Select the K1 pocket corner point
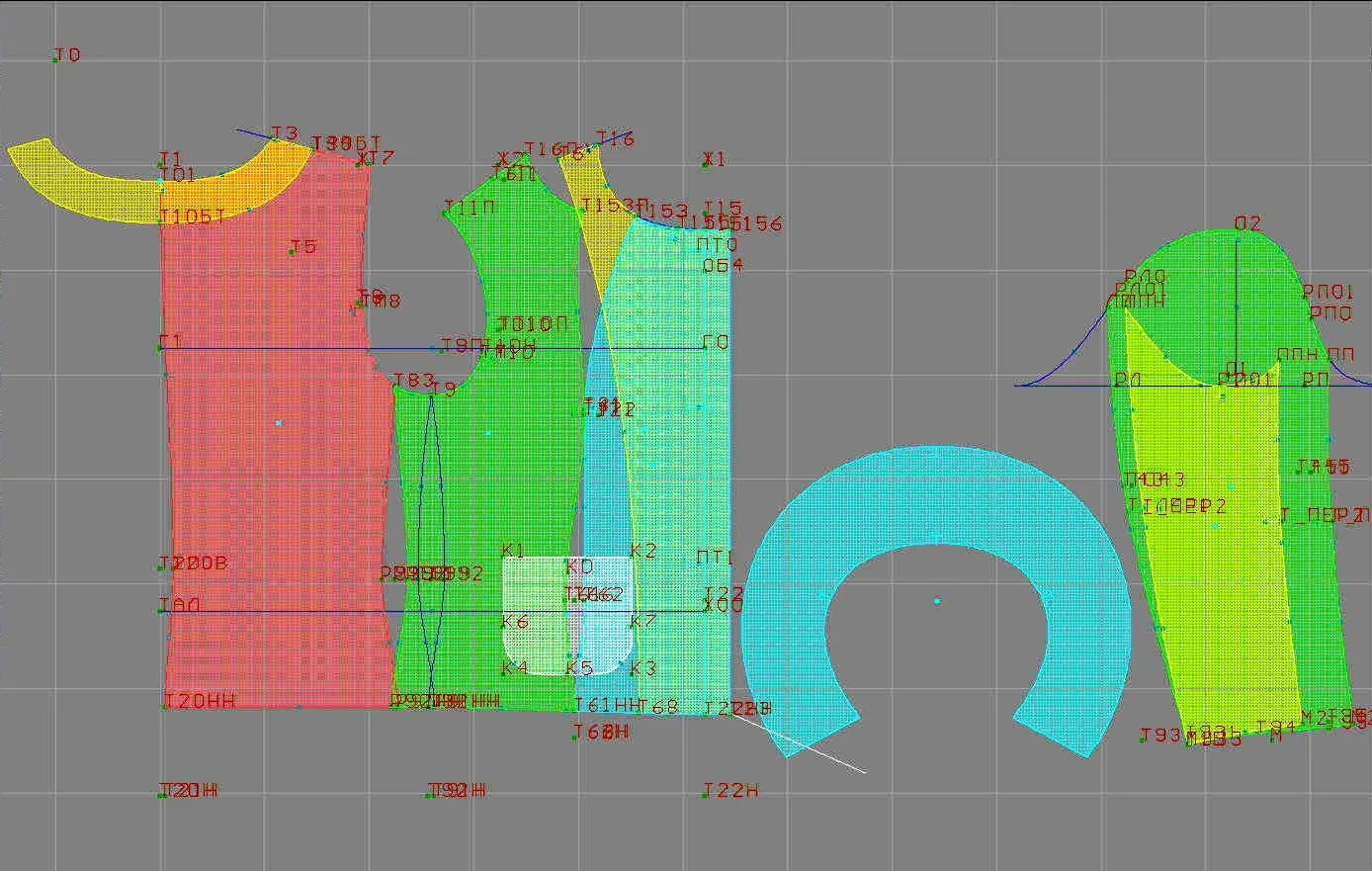Screen dimensions: 1372x871 click(x=514, y=551)
